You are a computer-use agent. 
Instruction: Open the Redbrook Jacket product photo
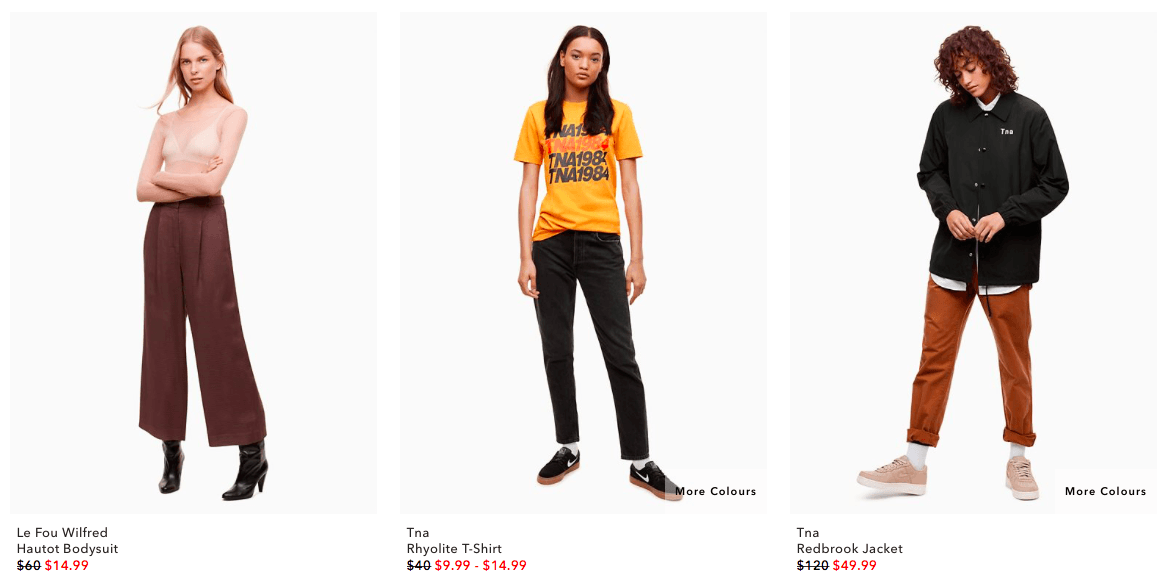973,263
